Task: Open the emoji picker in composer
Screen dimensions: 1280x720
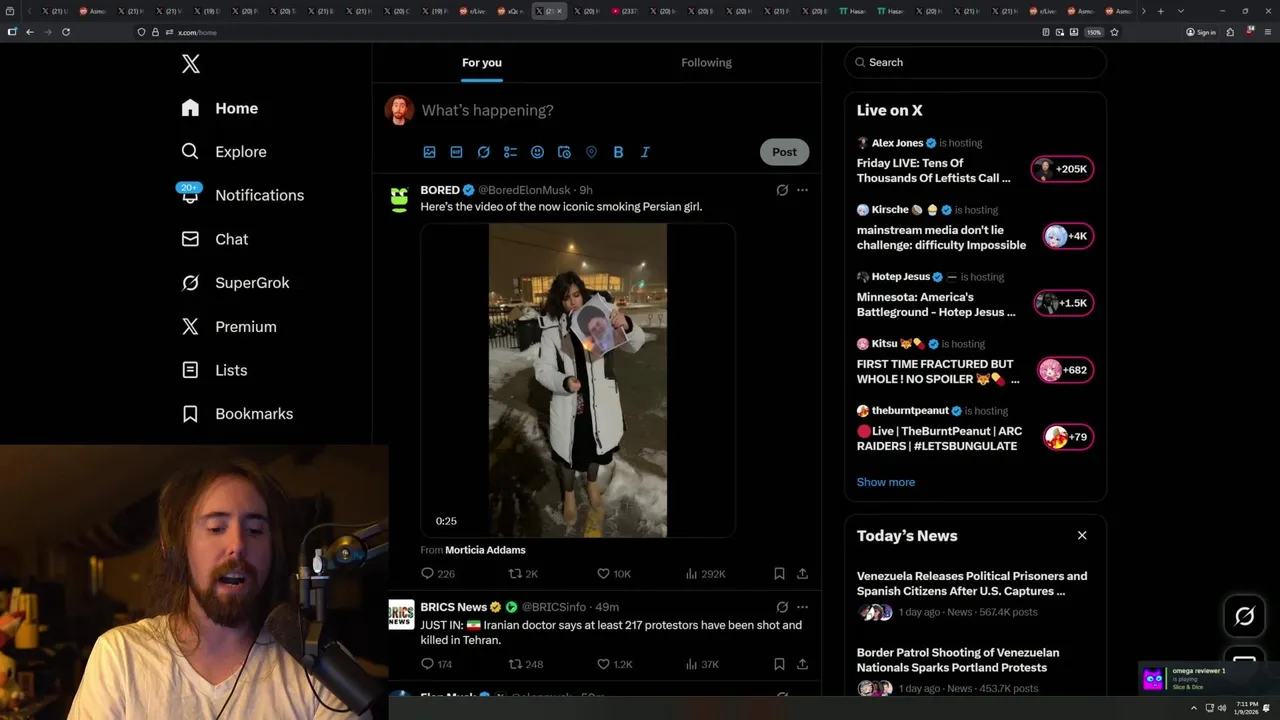Action: pos(537,152)
